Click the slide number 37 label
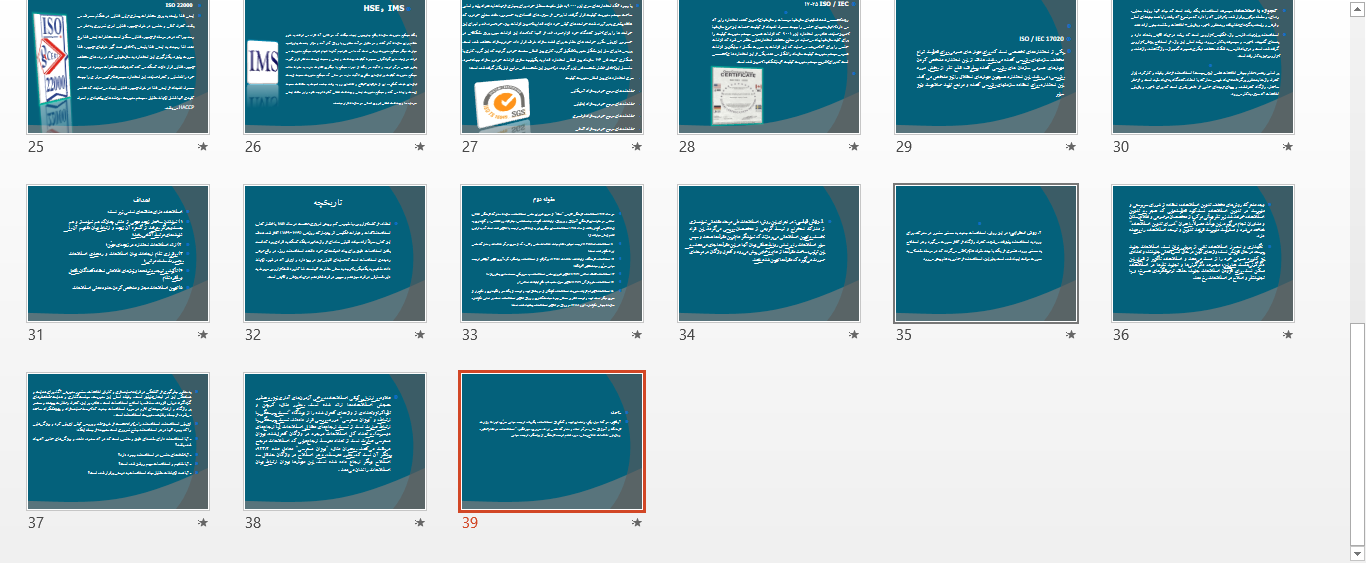 click(36, 523)
